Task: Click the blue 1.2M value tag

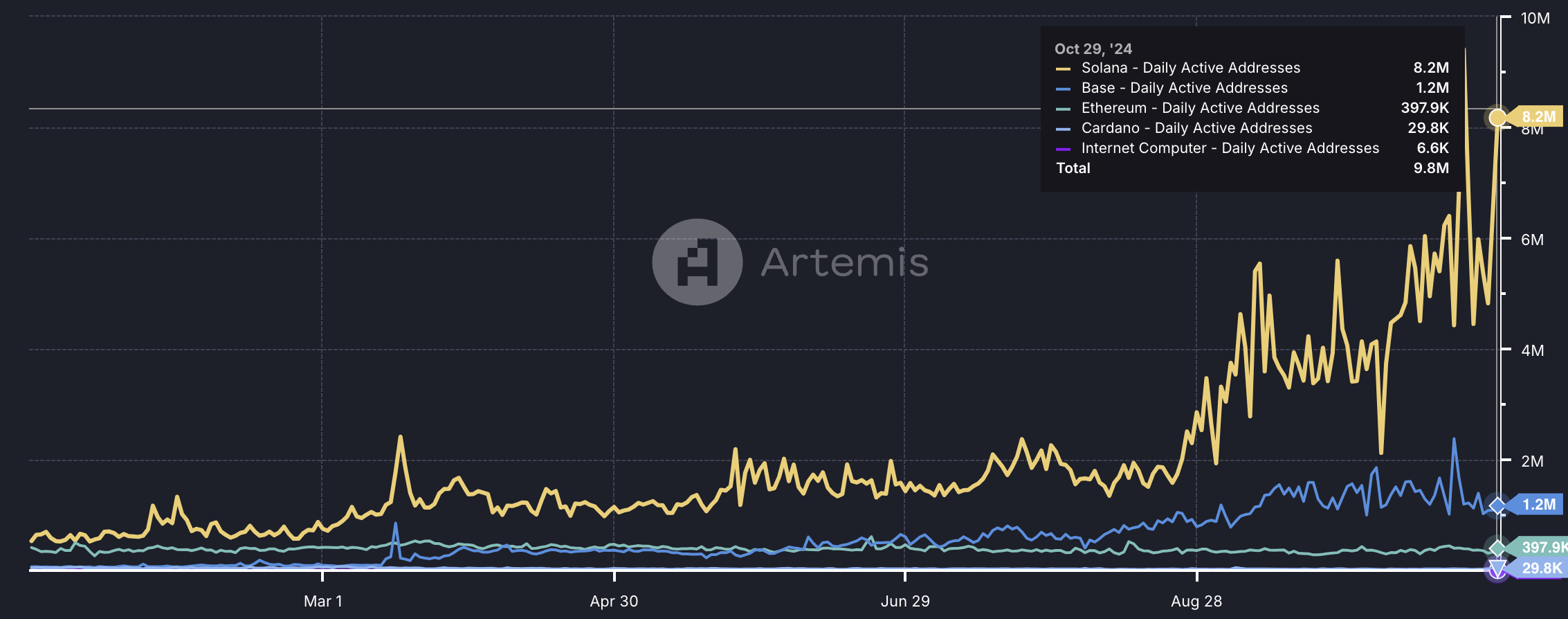Action: [x=1538, y=504]
